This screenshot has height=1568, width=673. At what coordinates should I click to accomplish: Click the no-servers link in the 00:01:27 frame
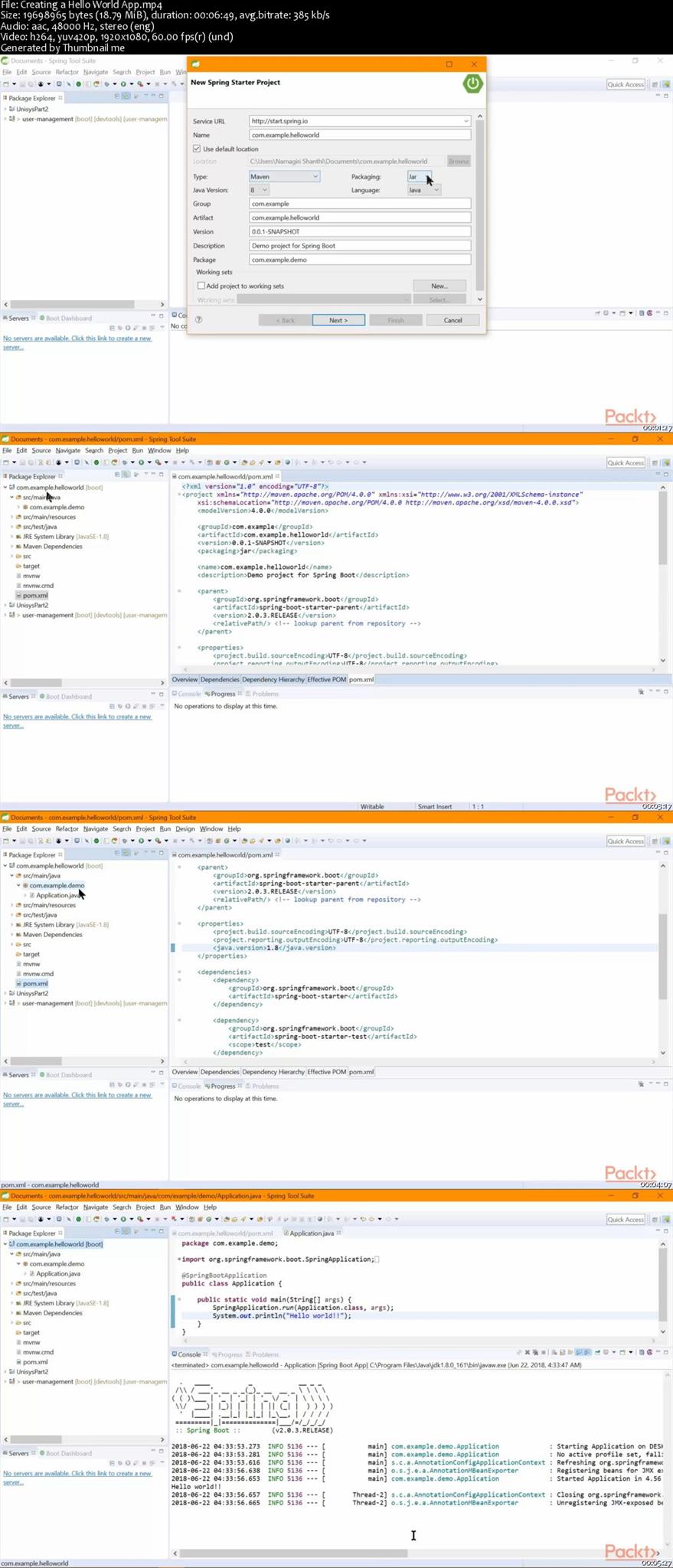point(77,342)
